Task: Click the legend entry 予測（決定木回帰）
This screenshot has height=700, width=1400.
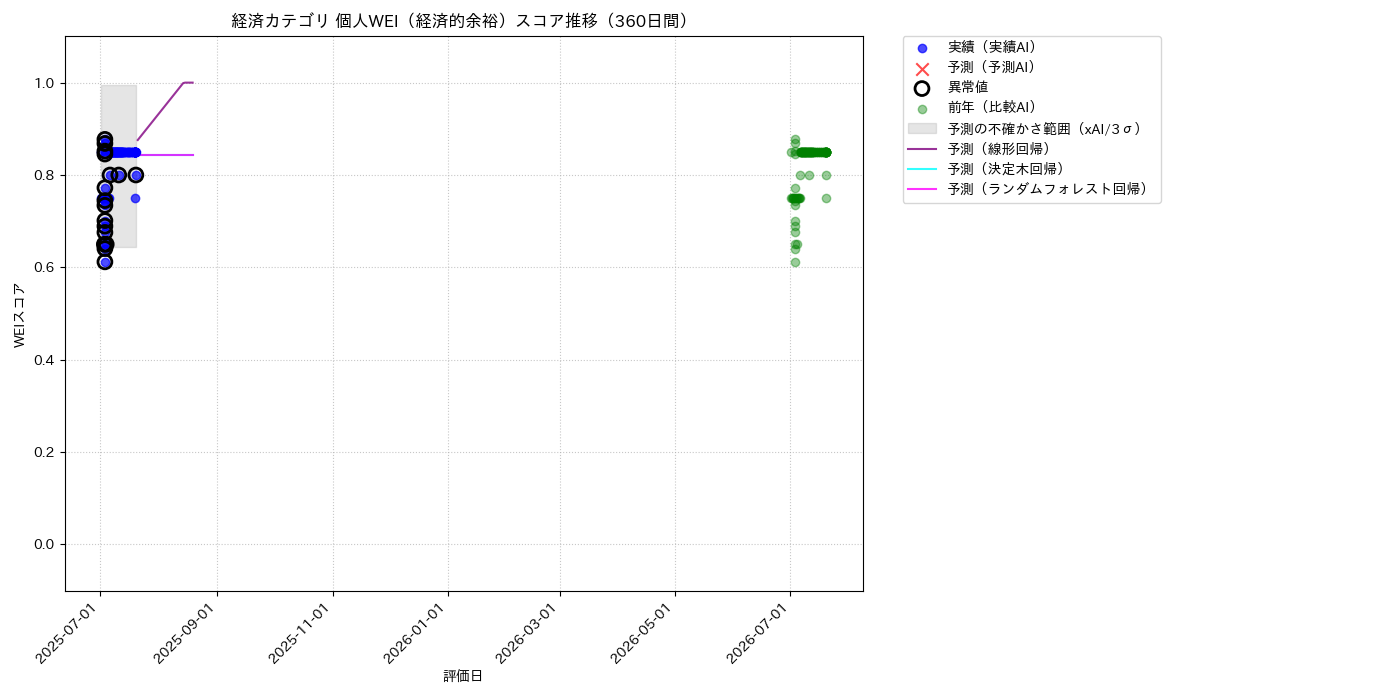Action: [1006, 168]
